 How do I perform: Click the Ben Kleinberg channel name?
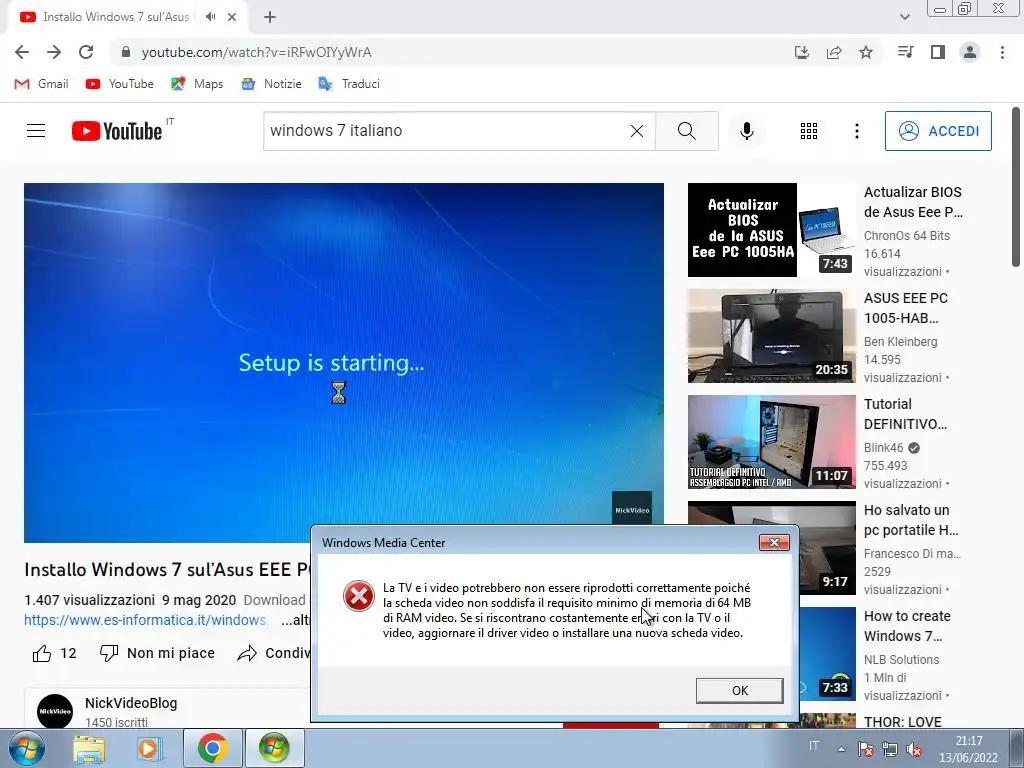point(900,342)
